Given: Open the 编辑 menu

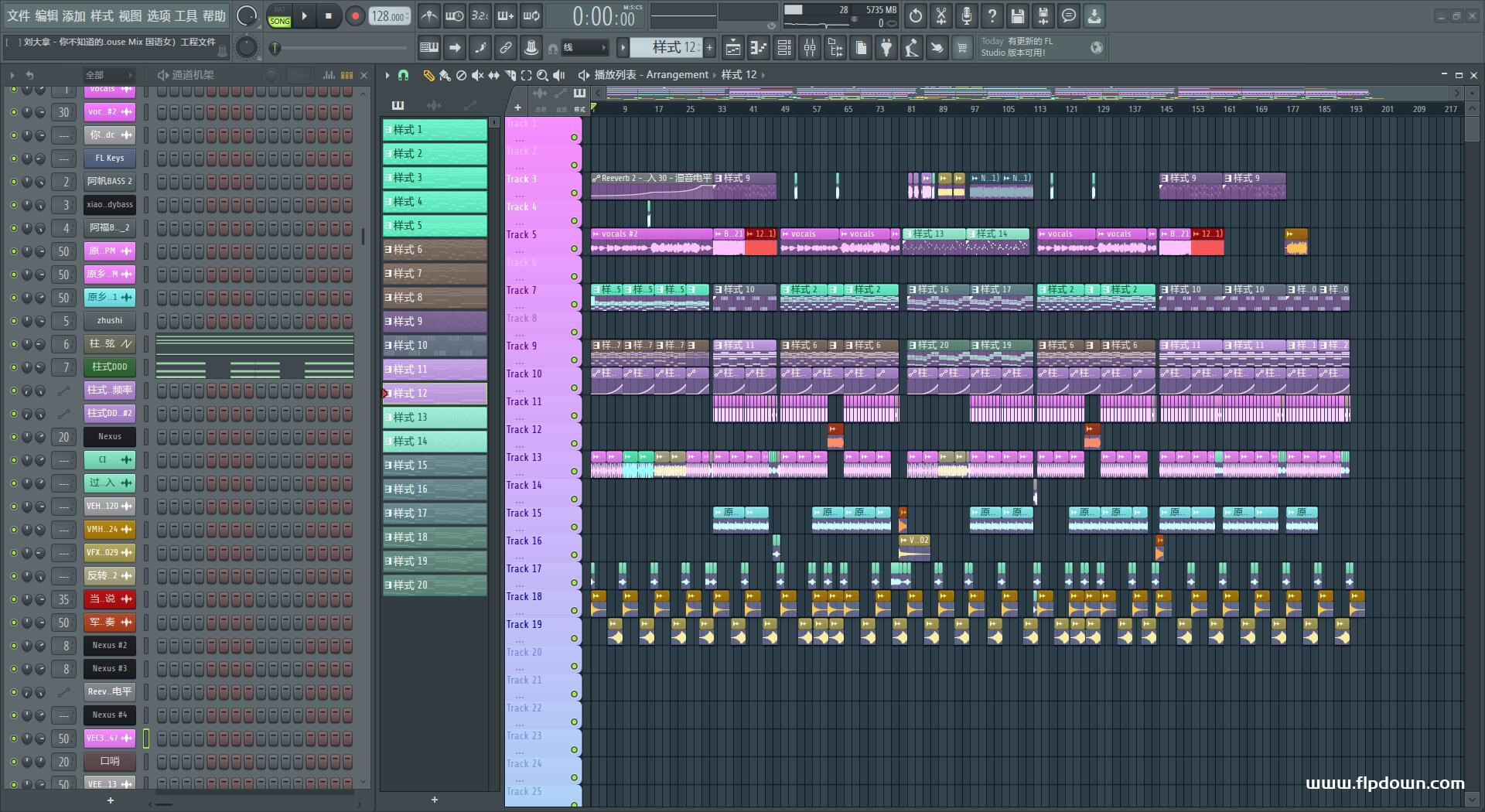Looking at the screenshot, I should [x=46, y=15].
